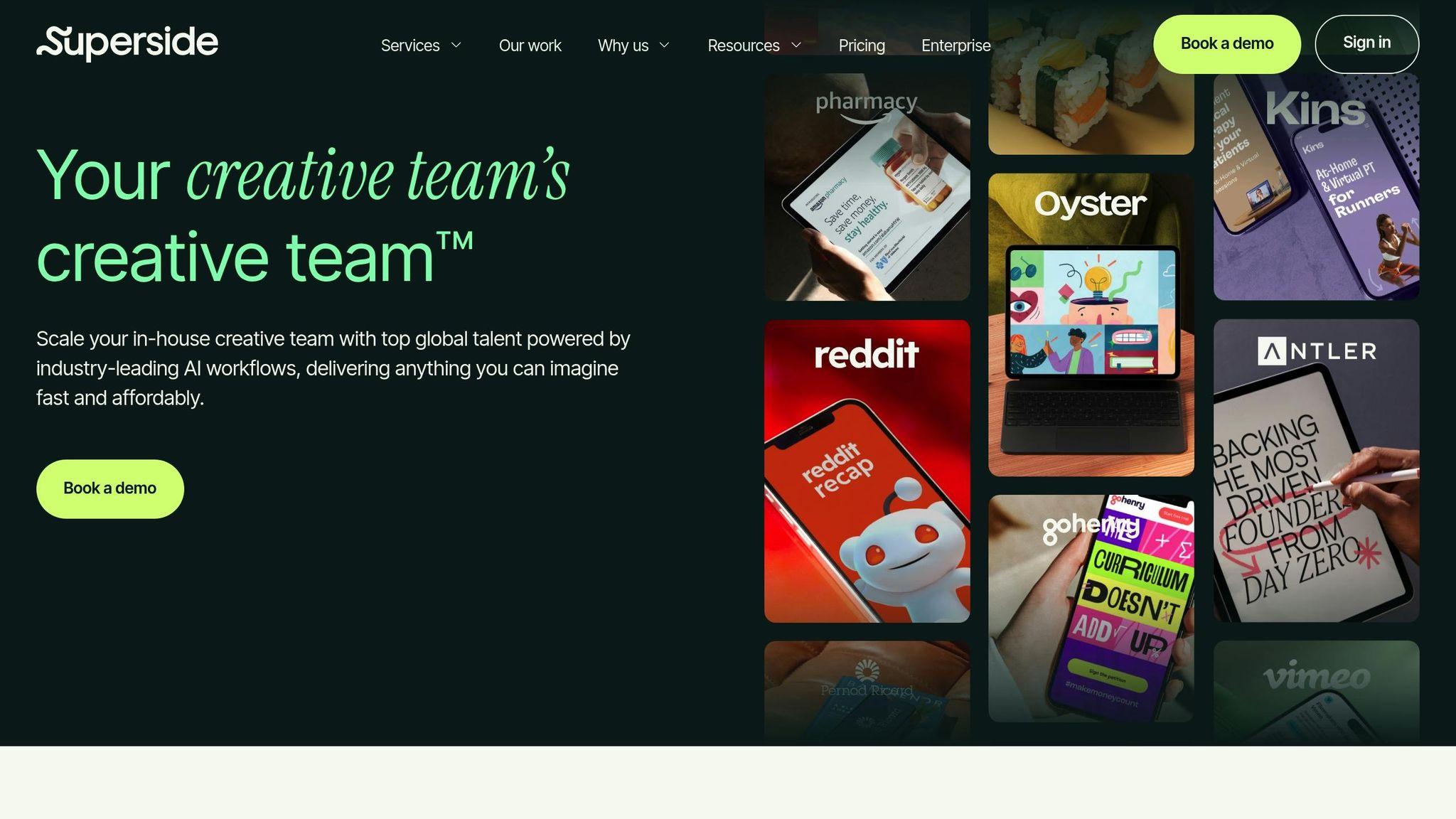Expand the Services dropdown chevron
Screen dimensions: 1456x819
pos(456,45)
